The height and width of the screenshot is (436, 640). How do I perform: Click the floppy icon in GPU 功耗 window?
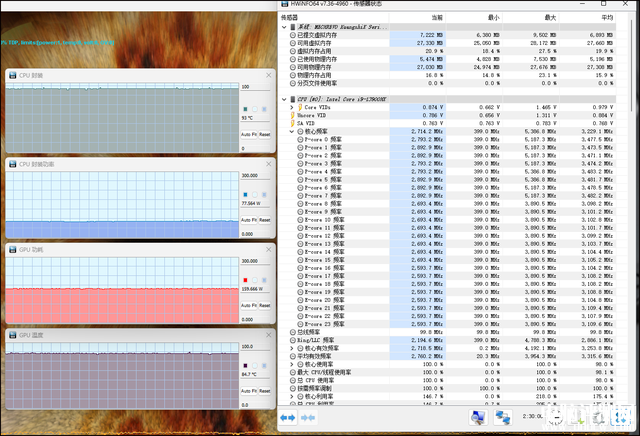pyautogui.click(x=13, y=249)
